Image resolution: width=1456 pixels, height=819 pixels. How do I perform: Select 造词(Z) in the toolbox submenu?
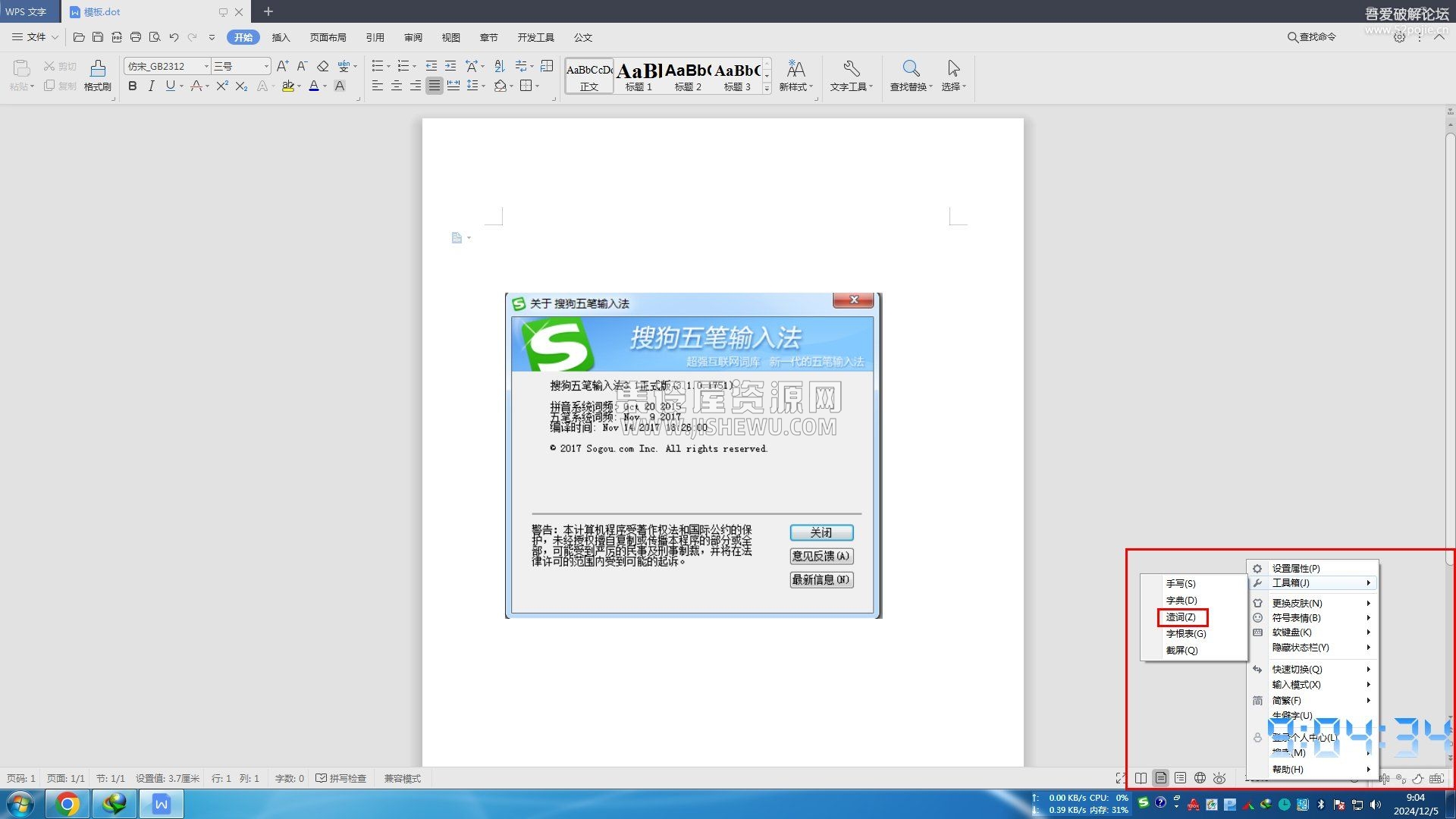[x=1181, y=617]
